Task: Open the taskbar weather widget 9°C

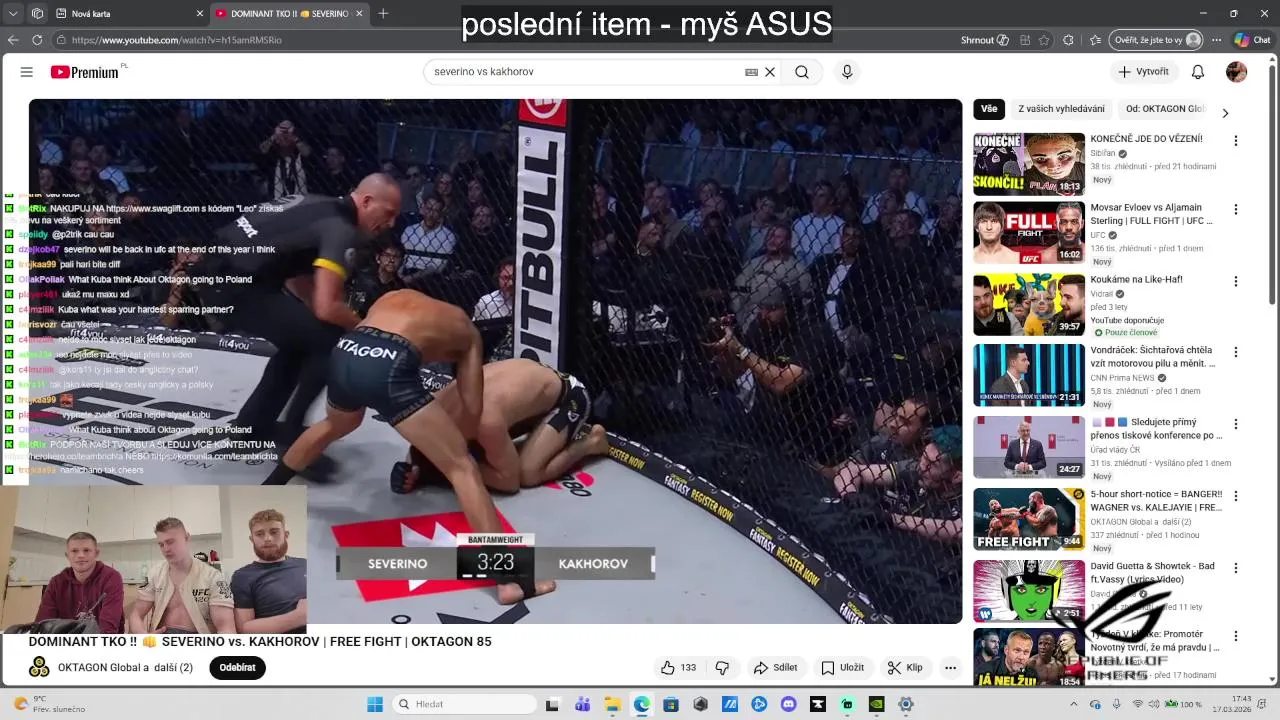Action: pyautogui.click(x=48, y=704)
